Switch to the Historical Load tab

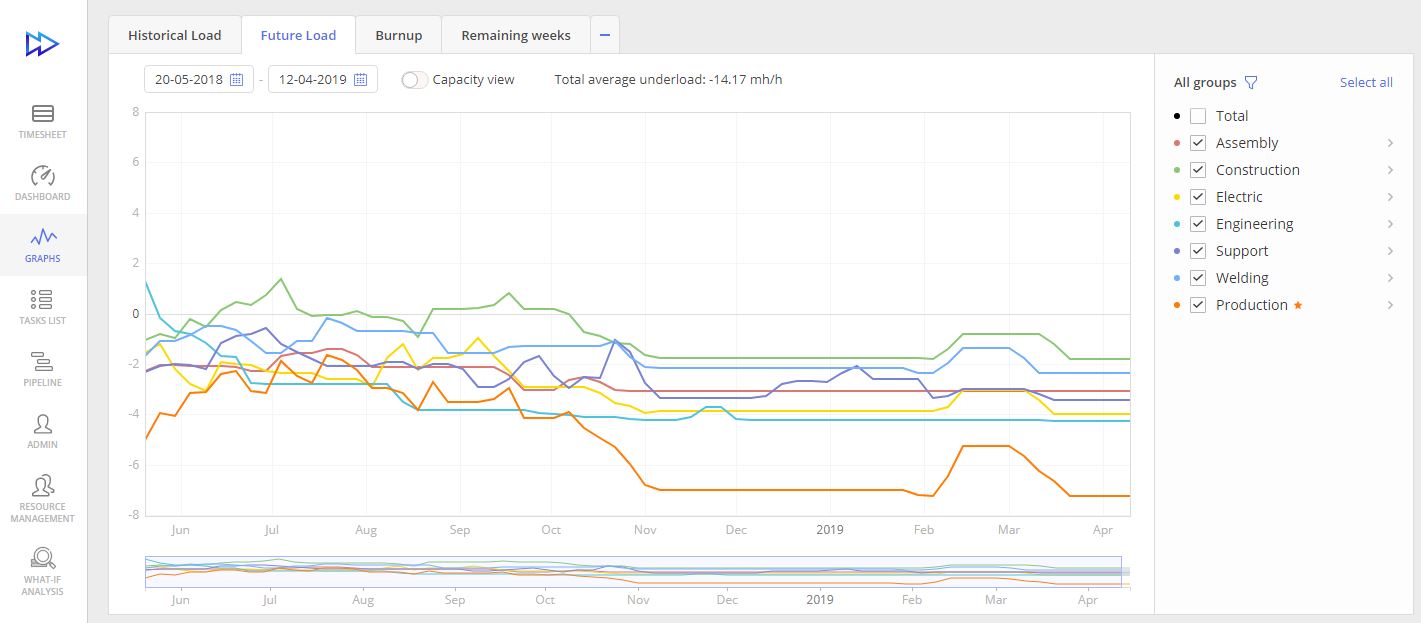pyautogui.click(x=174, y=35)
